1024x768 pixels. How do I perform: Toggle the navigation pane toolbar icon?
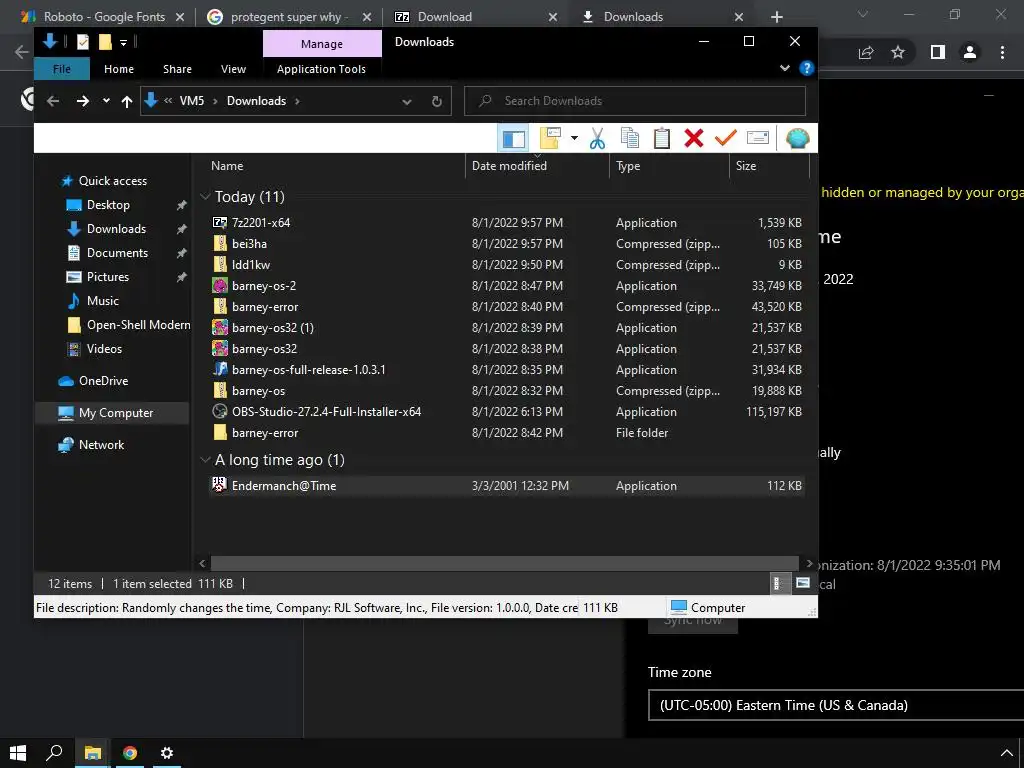coord(513,138)
